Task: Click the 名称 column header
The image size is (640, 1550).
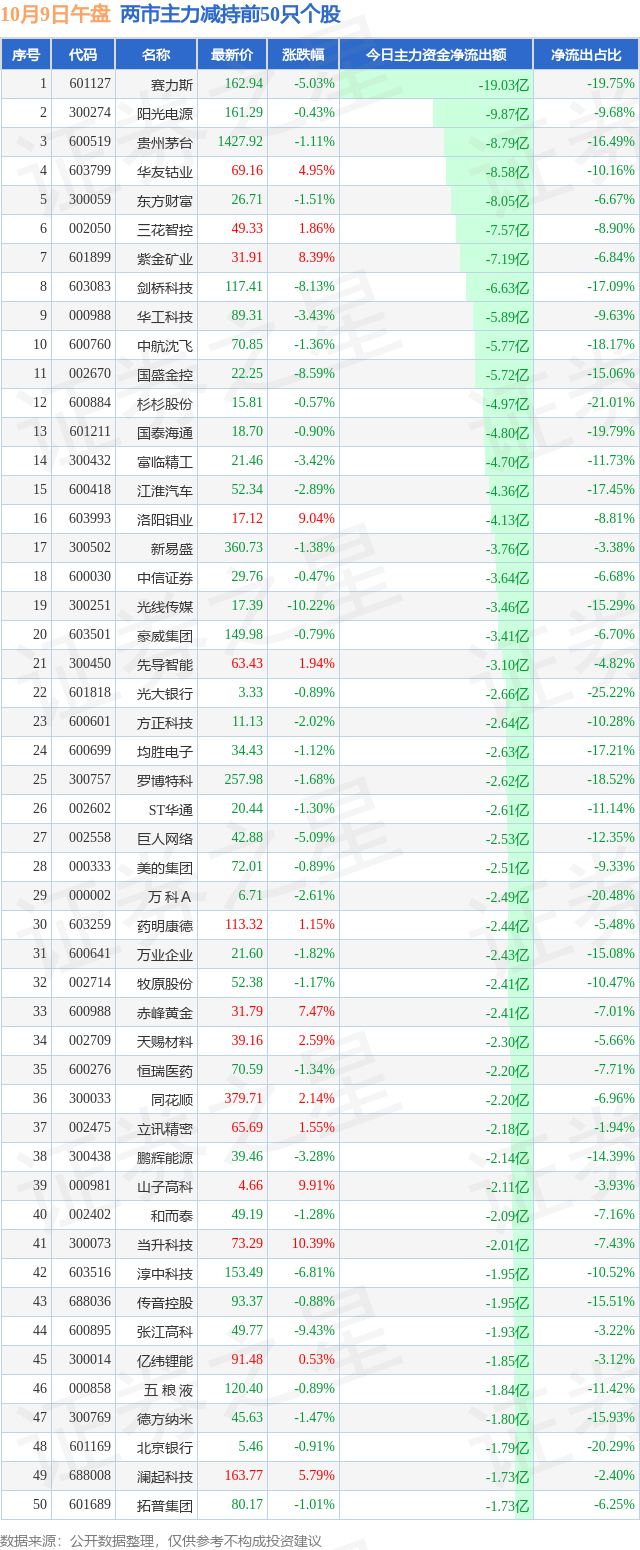Action: 156,55
